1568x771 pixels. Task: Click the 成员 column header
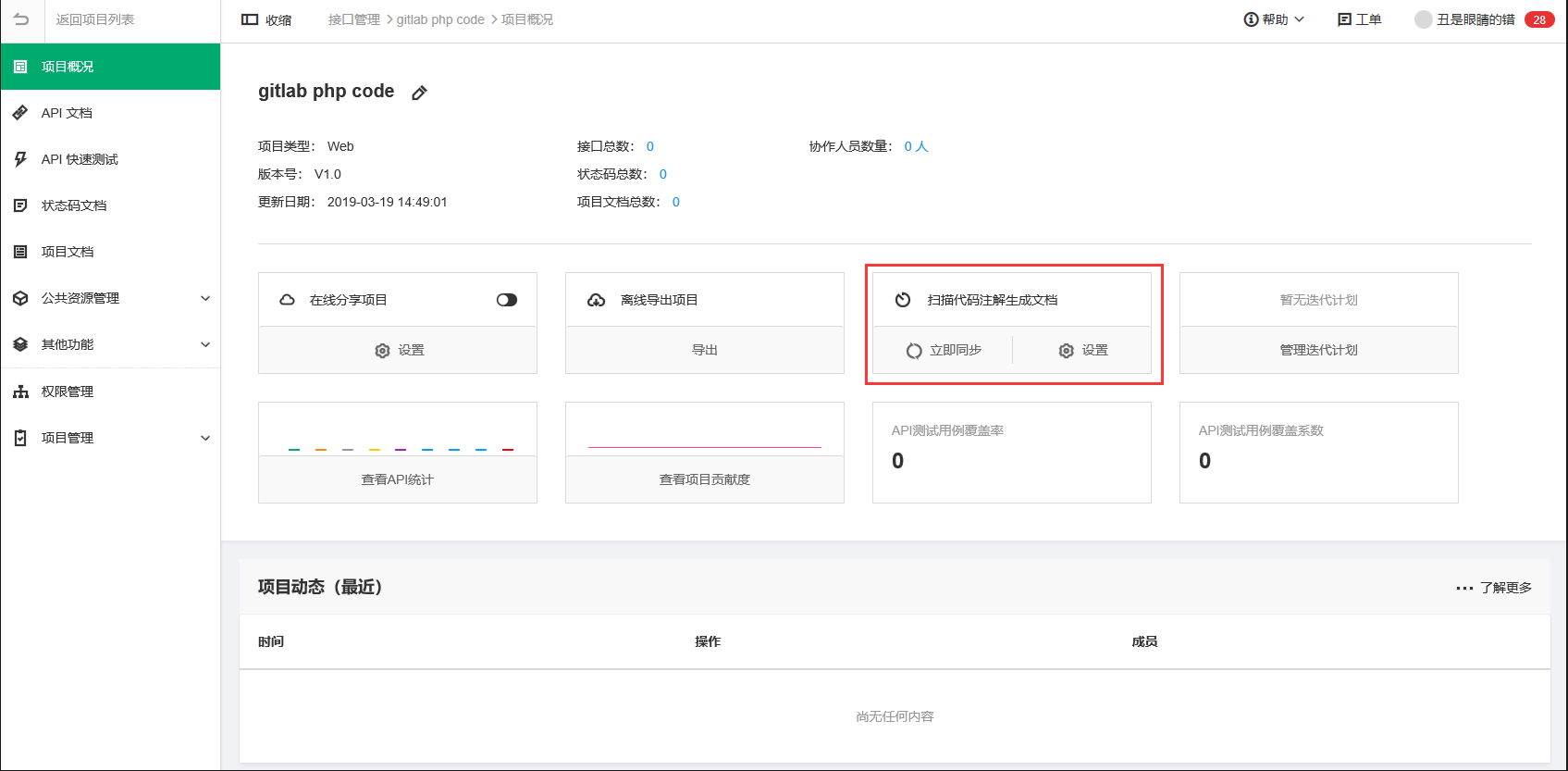[x=1144, y=641]
